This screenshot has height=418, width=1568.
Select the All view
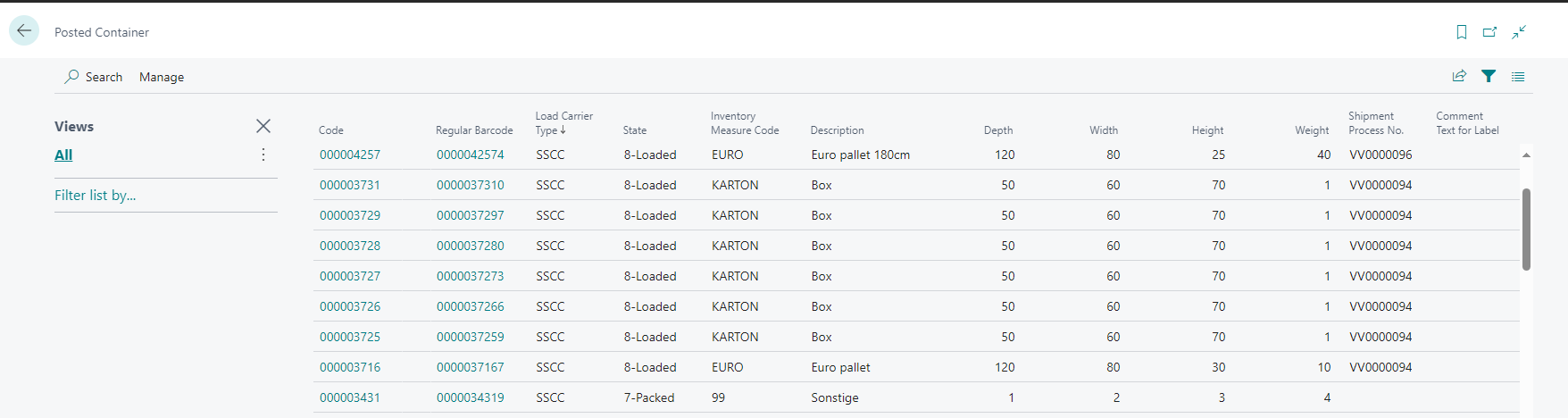pos(63,155)
